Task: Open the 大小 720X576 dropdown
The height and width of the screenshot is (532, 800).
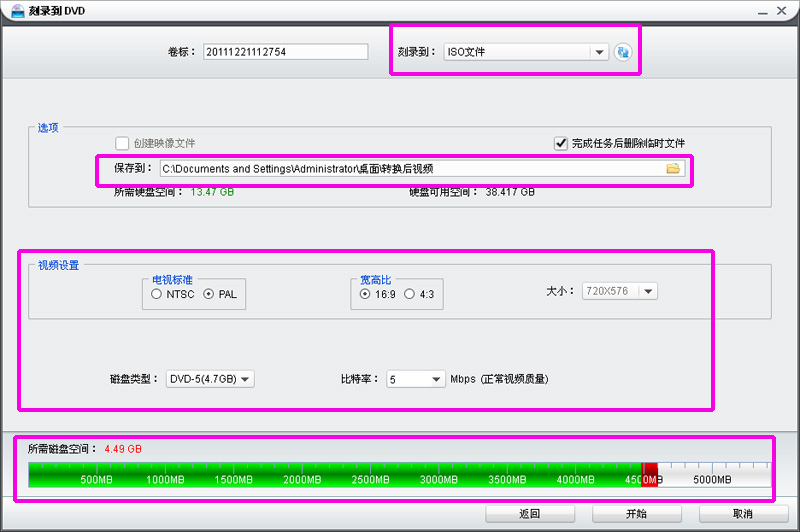Action: (620, 291)
